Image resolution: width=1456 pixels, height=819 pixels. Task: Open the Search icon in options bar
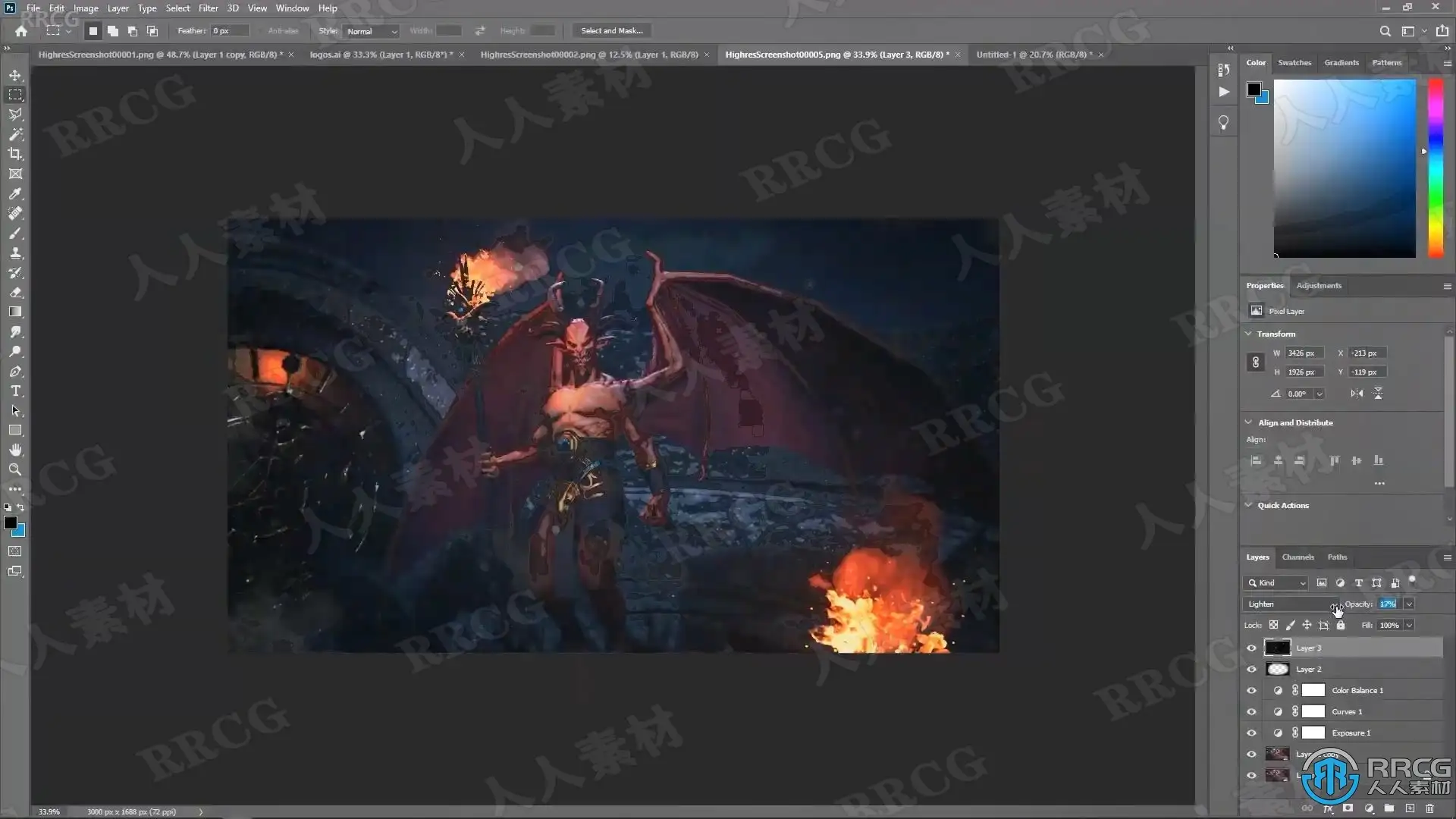[1385, 31]
